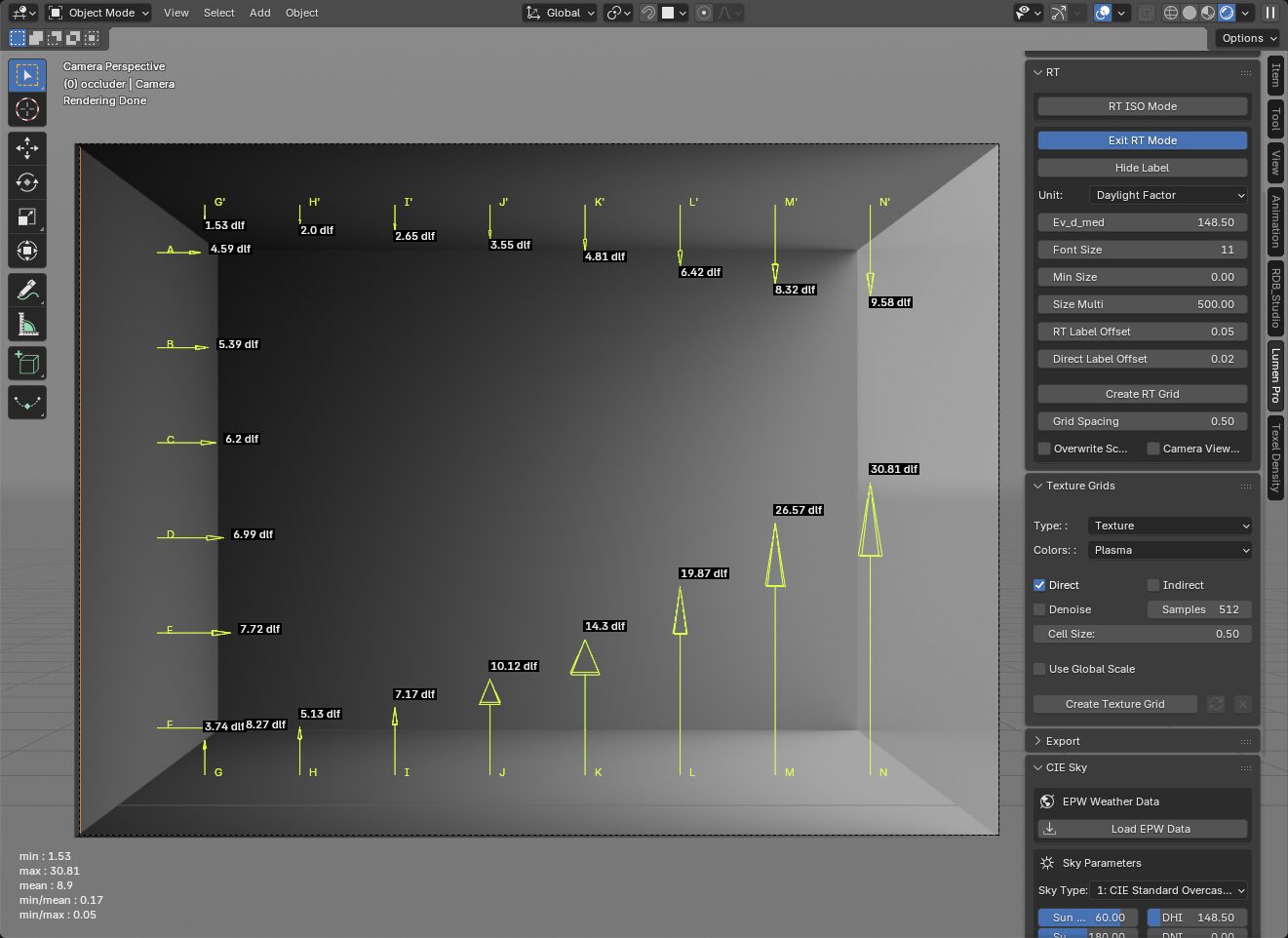The height and width of the screenshot is (938, 1288).
Task: Click the Create RT Grid button
Action: pos(1143,394)
